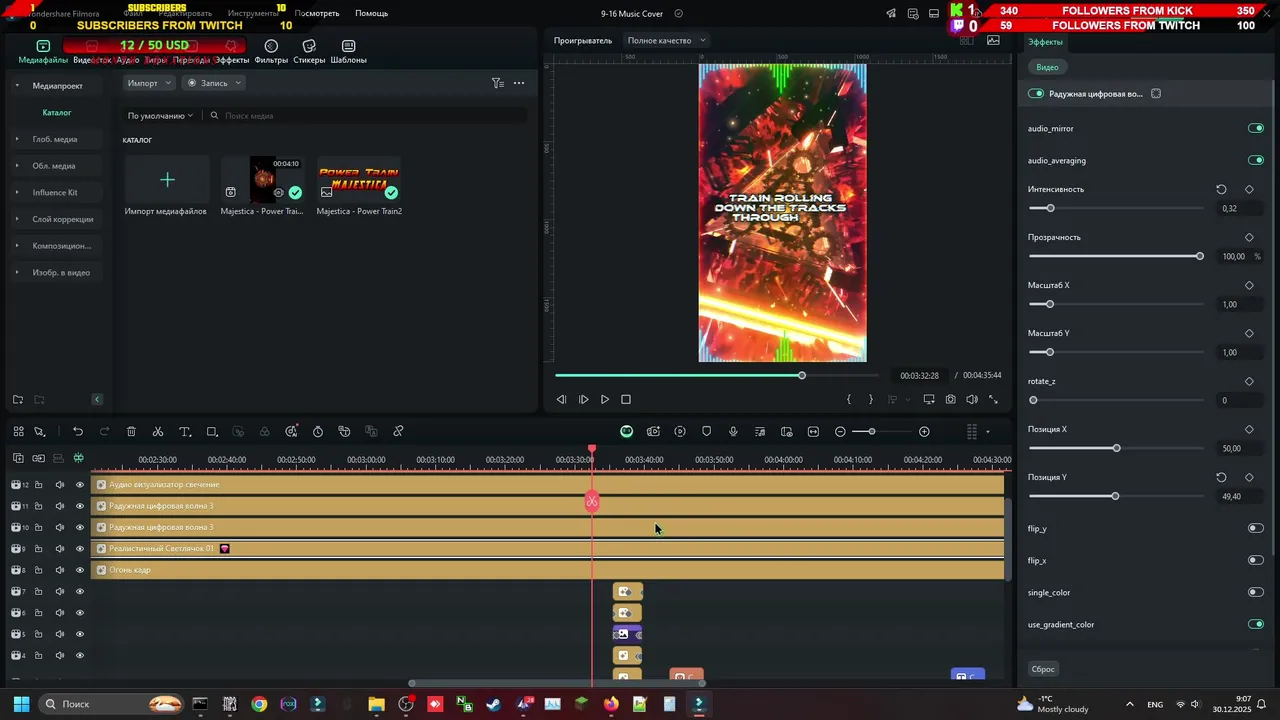This screenshot has height=720, width=1280.
Task: Hide track 12 with eye icon
Action: pos(80,485)
